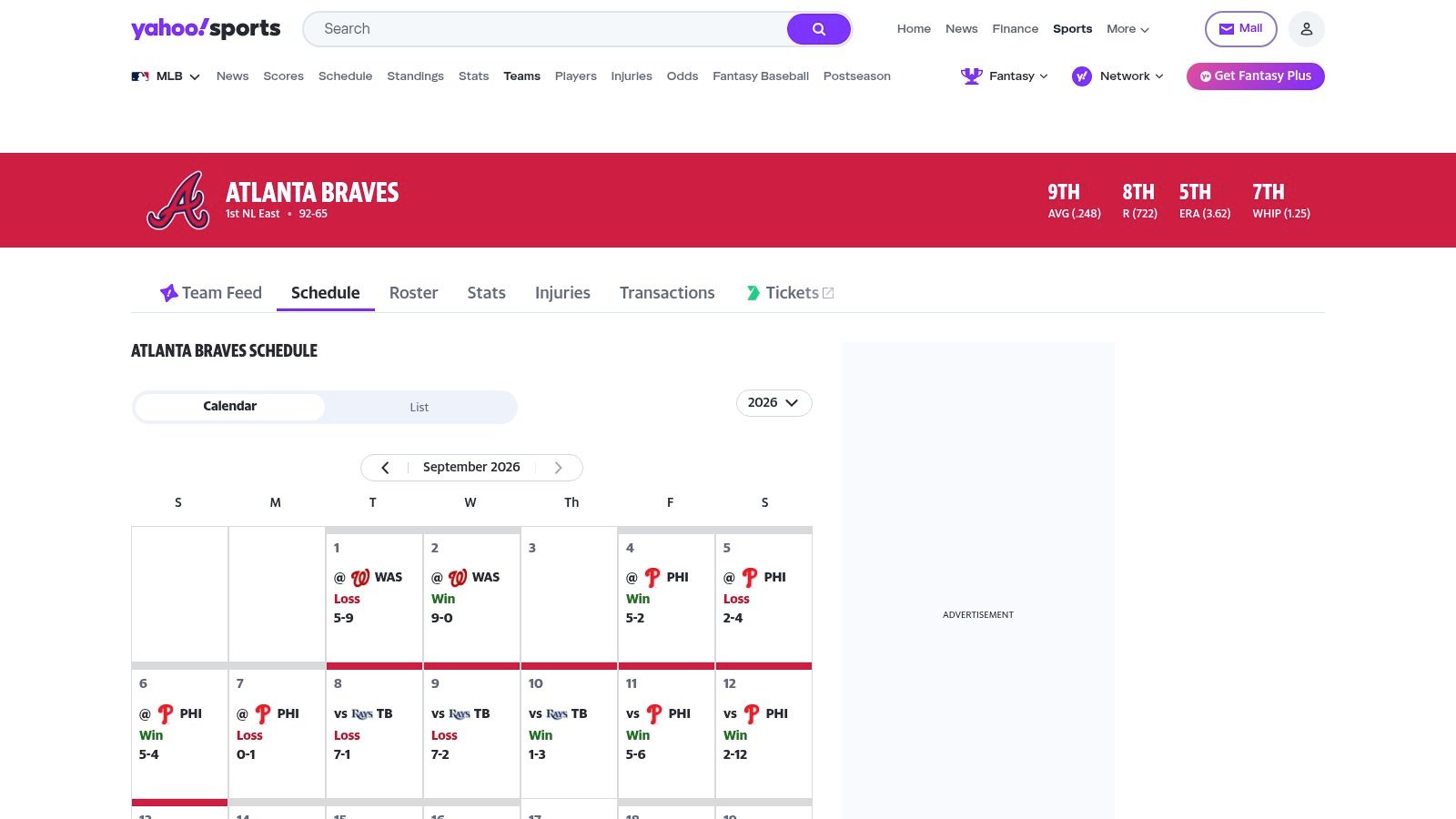Click the 7TH WHIP (1.25) stat

[x=1281, y=201]
